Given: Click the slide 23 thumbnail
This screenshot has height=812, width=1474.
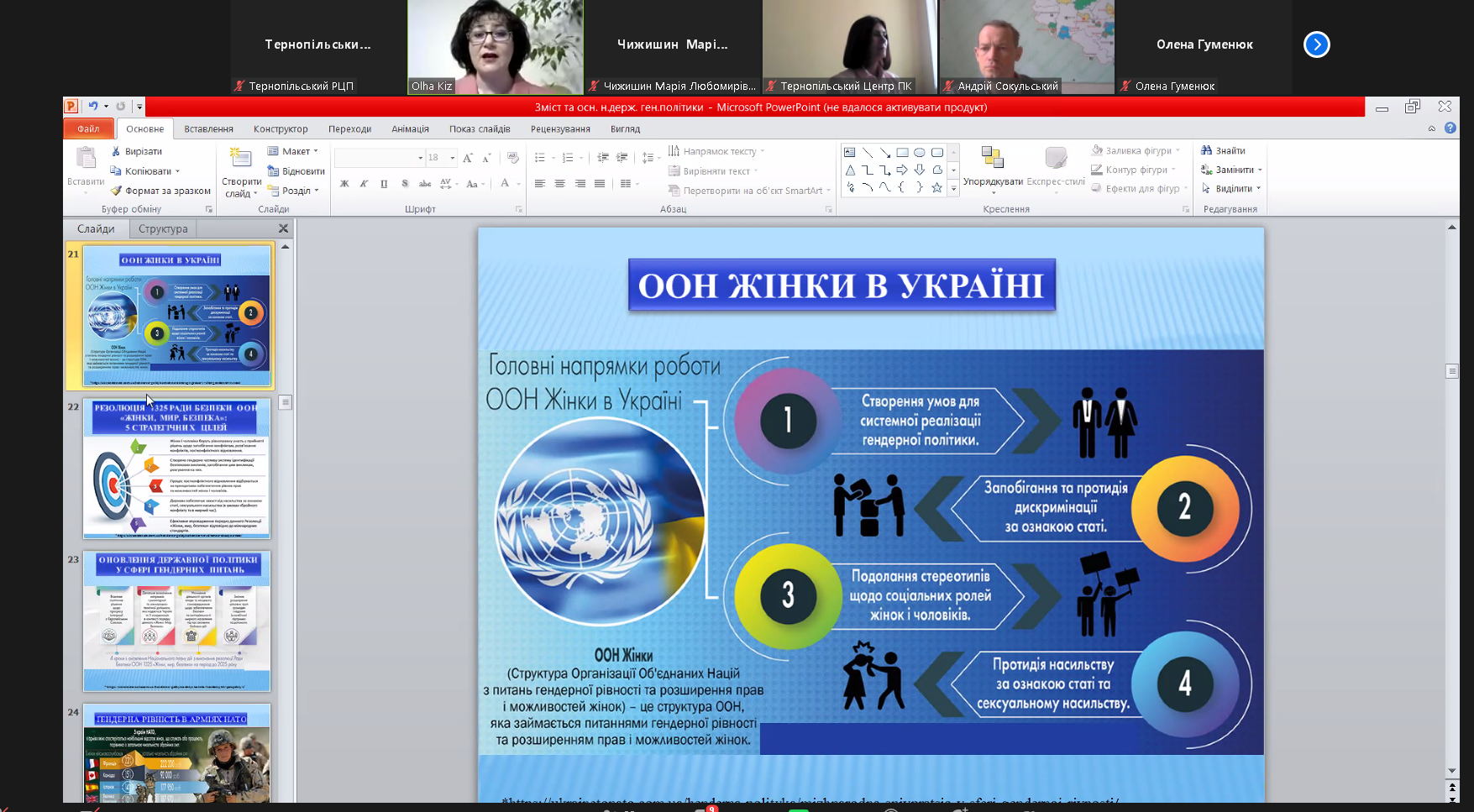Looking at the screenshot, I should (x=176, y=621).
